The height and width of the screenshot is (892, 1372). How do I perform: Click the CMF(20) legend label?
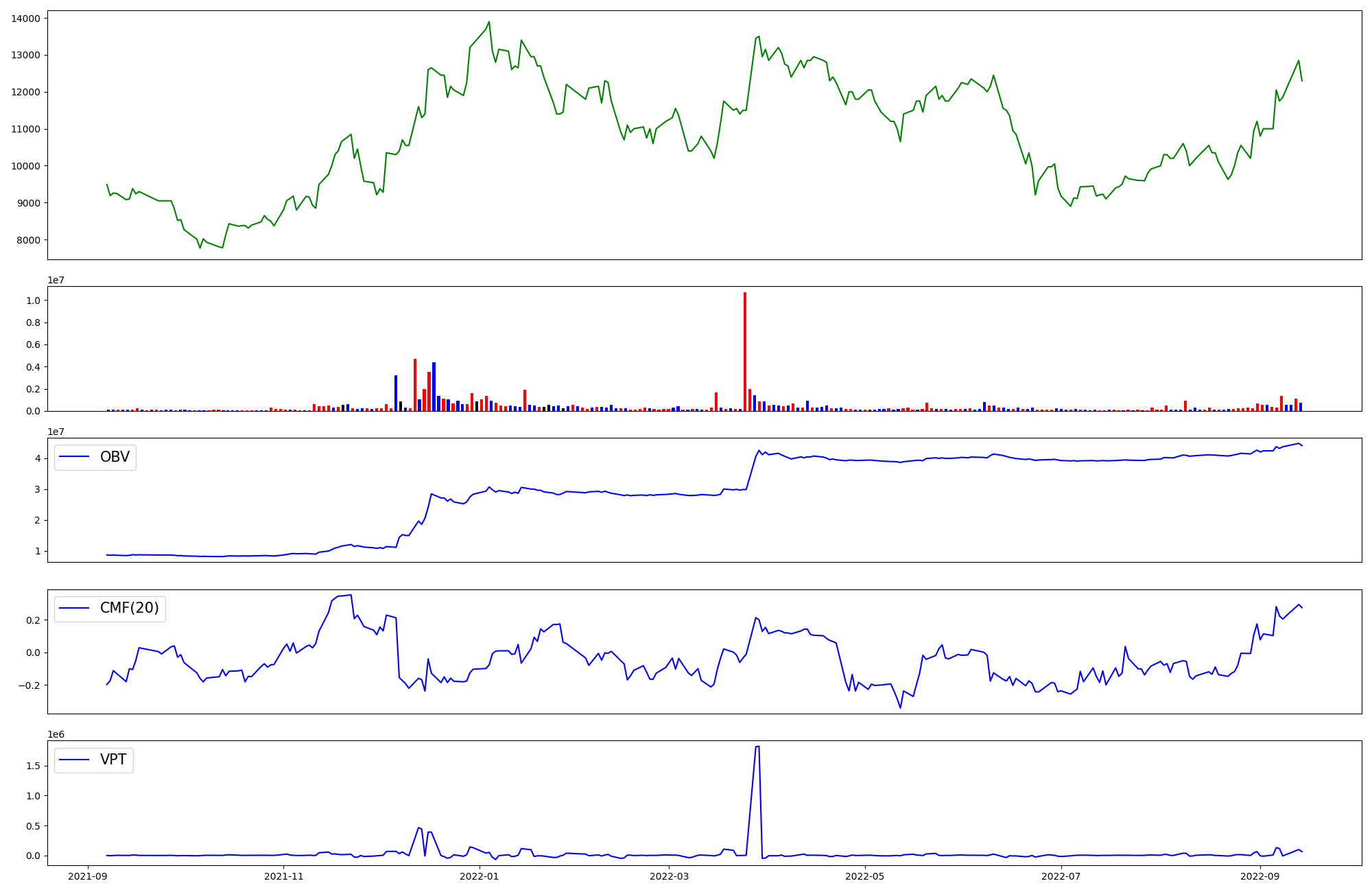[x=129, y=609]
